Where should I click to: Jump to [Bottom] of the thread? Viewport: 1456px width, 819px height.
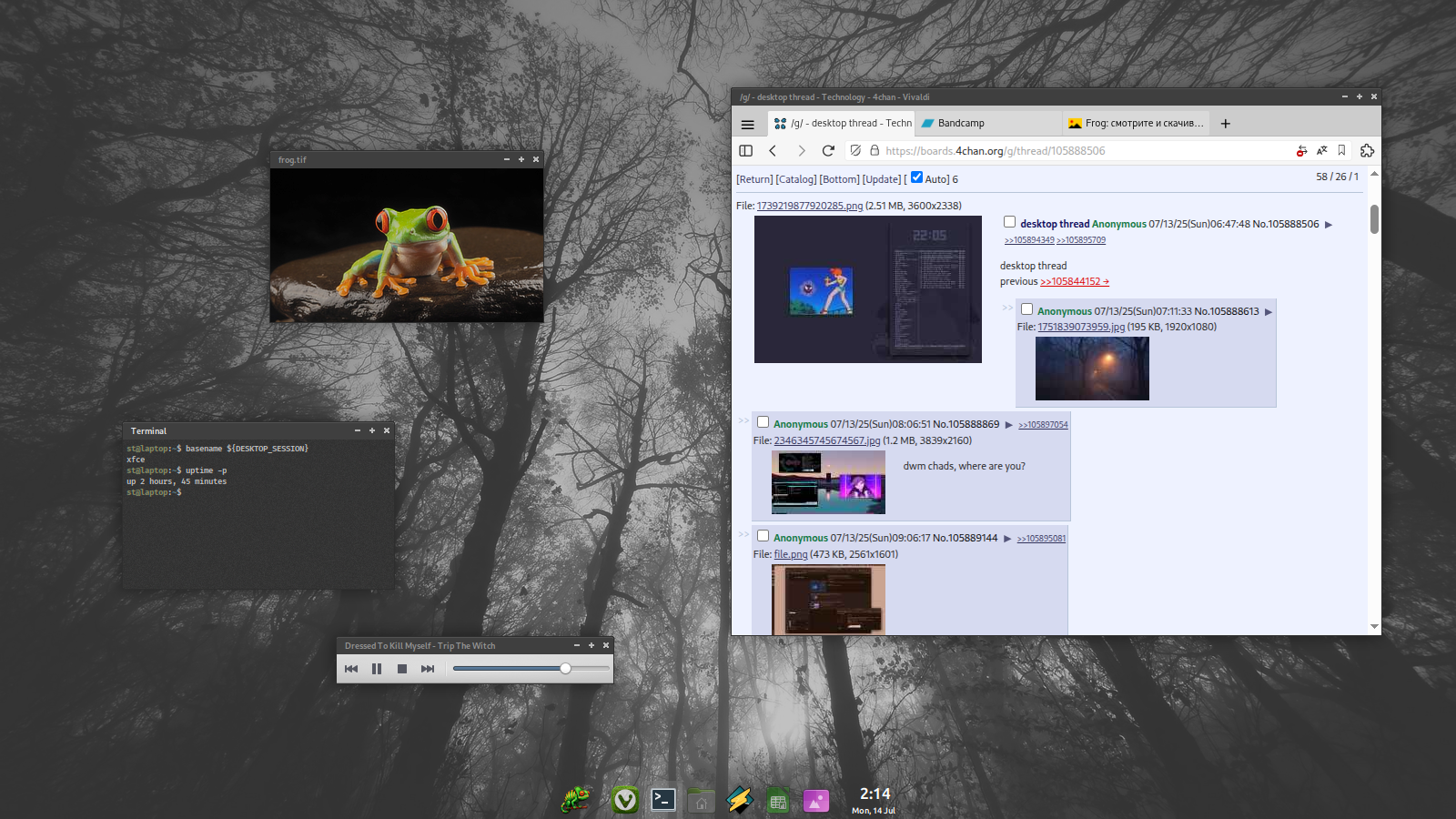(839, 180)
